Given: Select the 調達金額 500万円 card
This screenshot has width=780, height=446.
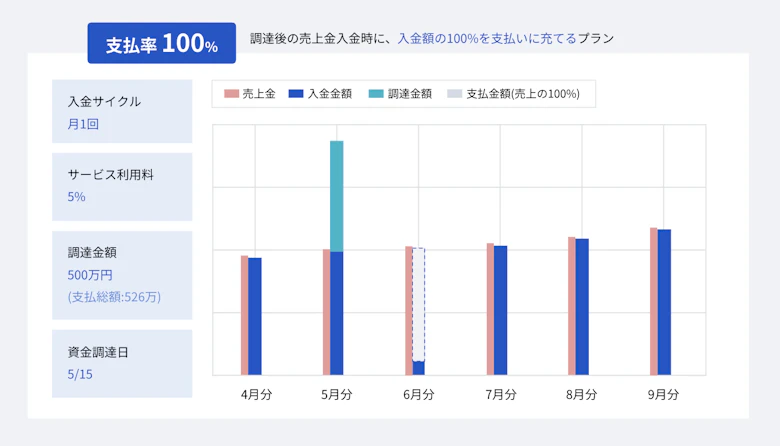Looking at the screenshot, I should click(122, 274).
